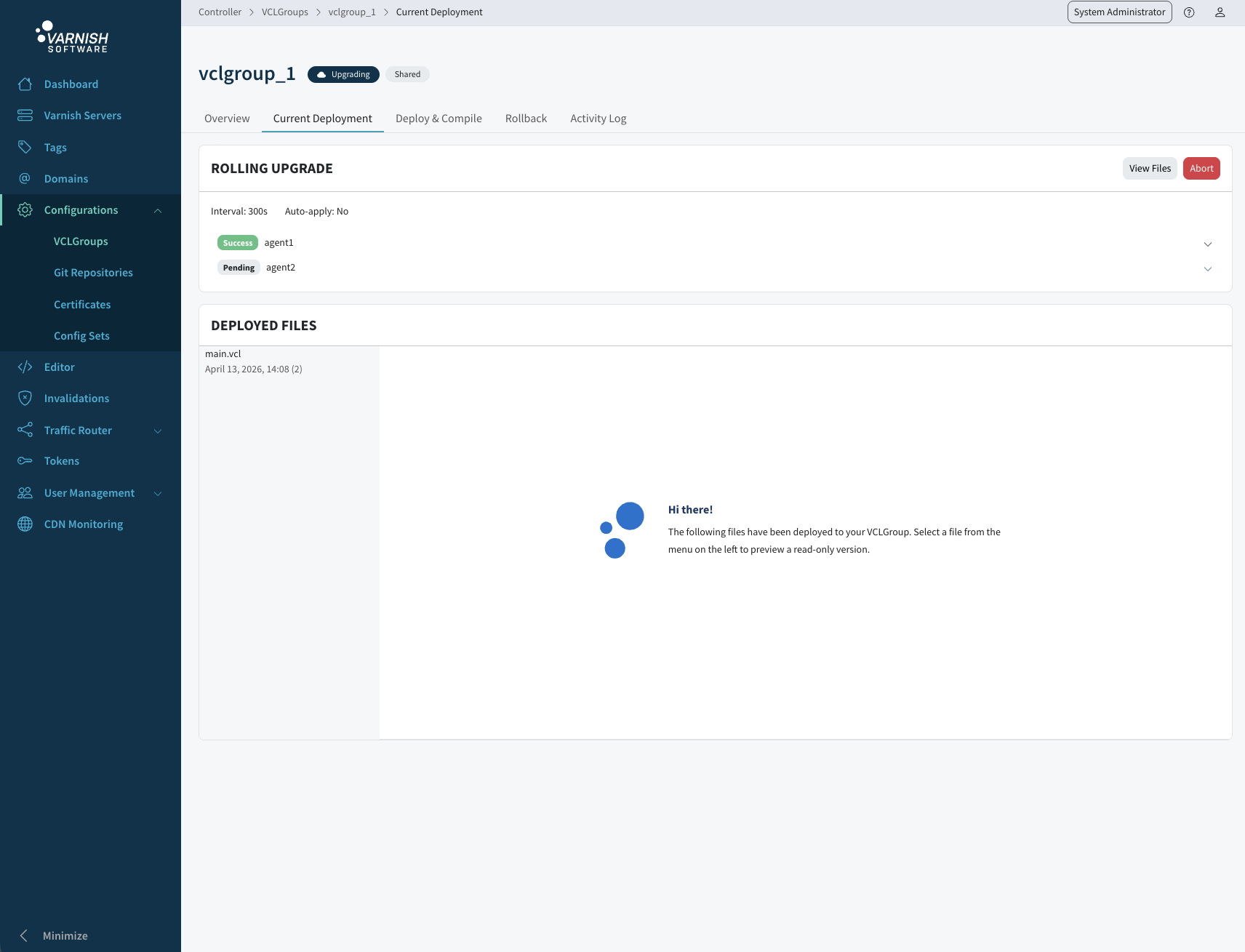Screen dimensions: 1245x952
Task: Open the help question mark icon
Action: point(1190,12)
